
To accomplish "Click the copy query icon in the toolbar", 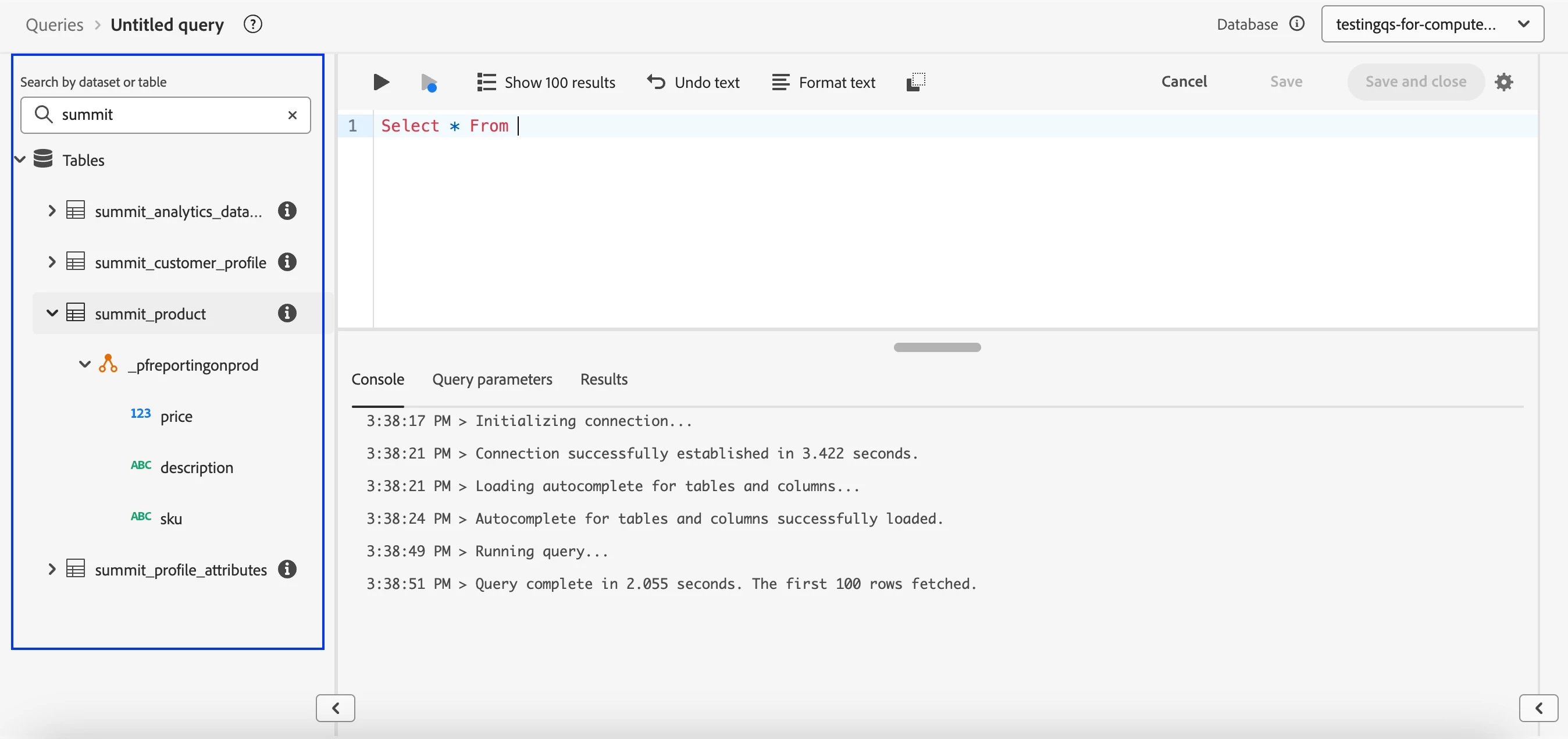I will click(x=915, y=81).
